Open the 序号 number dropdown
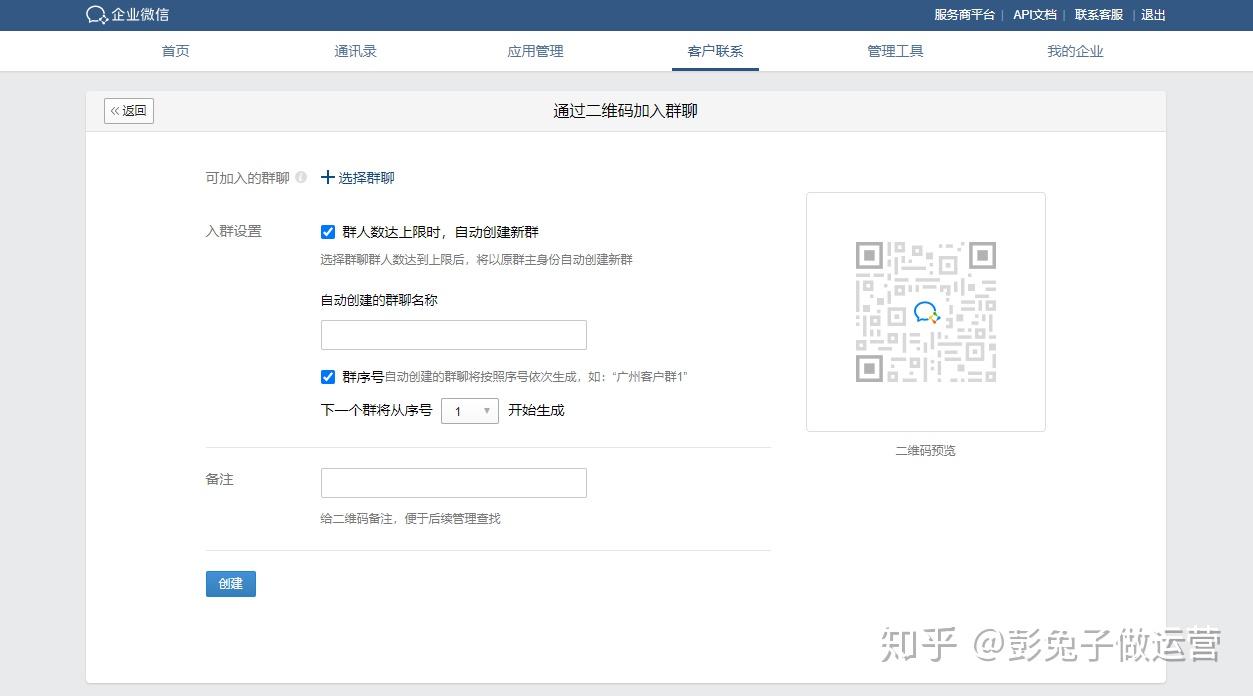1253x696 pixels. point(470,411)
